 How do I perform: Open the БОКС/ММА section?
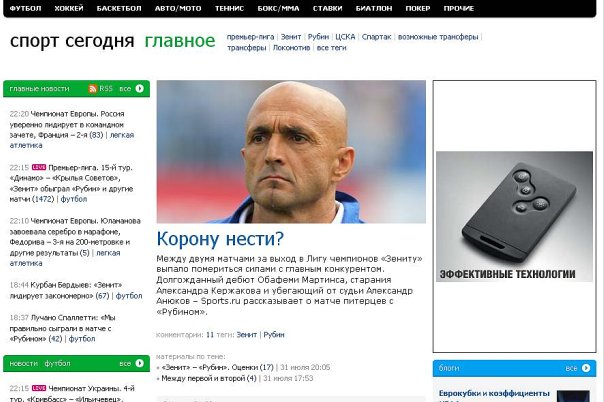[278, 8]
